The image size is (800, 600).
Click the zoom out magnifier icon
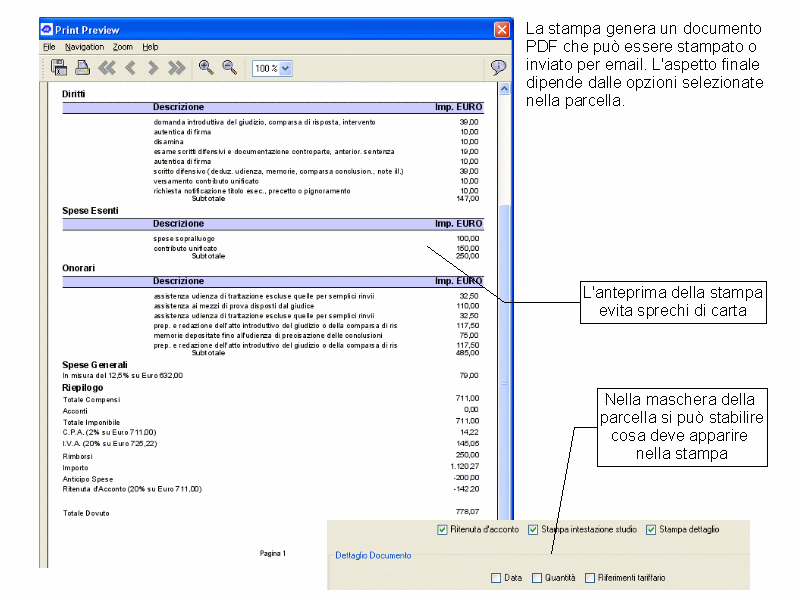230,67
